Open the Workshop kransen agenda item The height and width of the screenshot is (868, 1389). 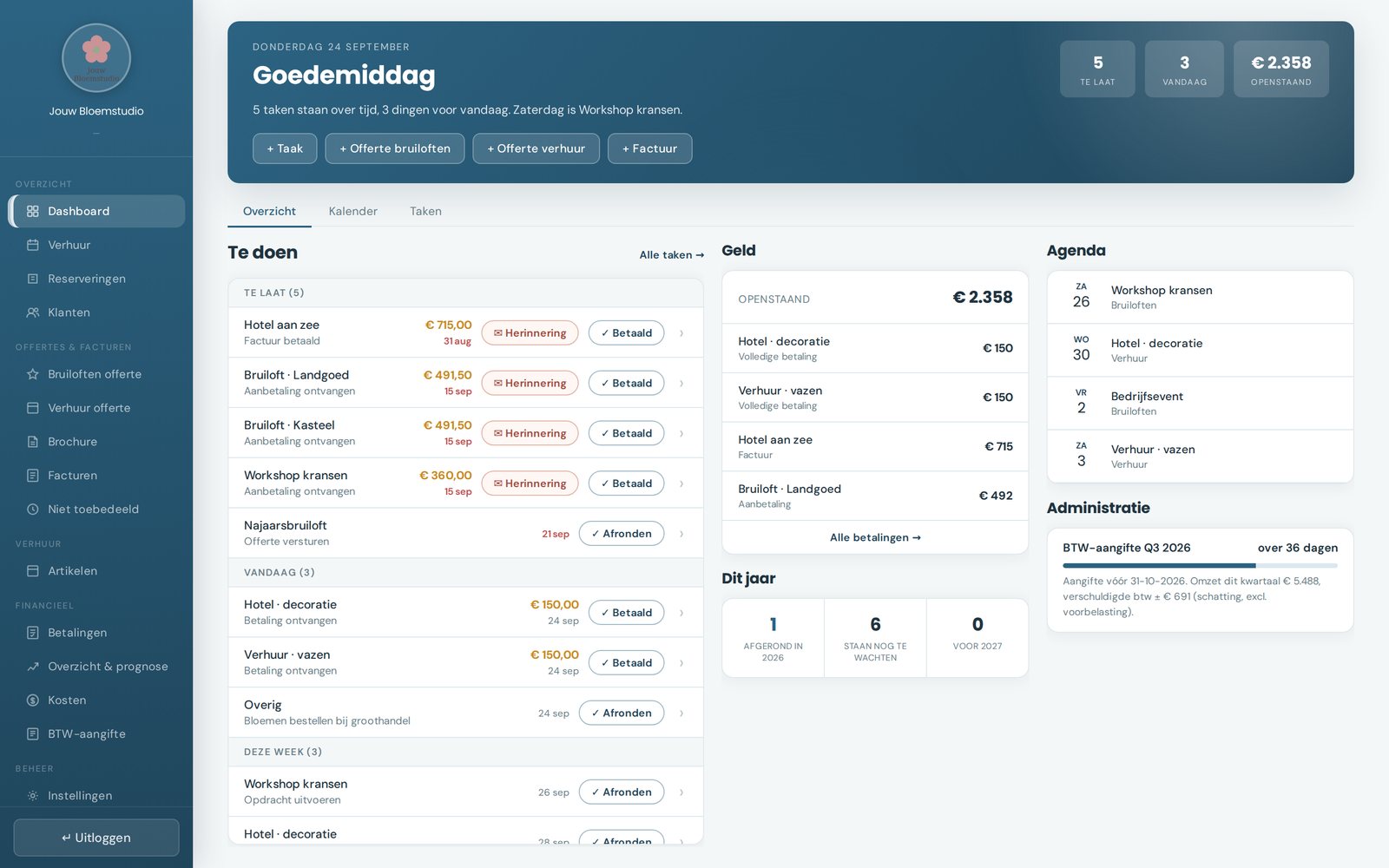tap(1200, 297)
